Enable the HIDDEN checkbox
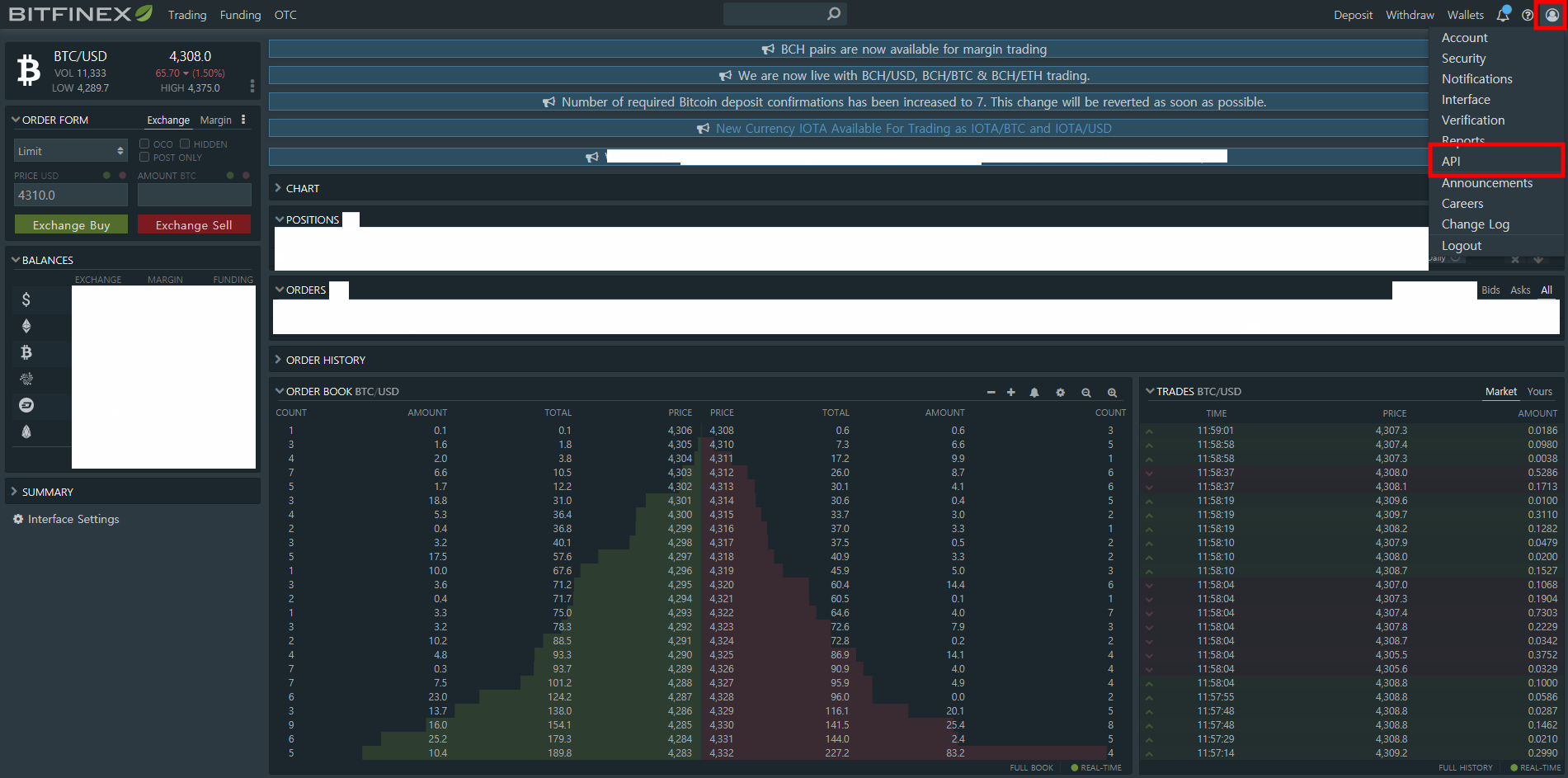The width and height of the screenshot is (1568, 778). coord(185,144)
